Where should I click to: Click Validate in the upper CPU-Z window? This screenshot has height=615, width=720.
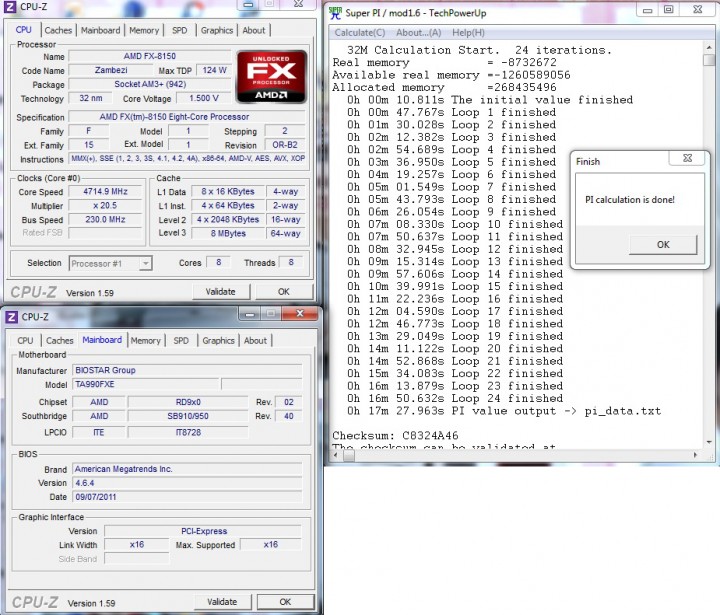click(221, 292)
